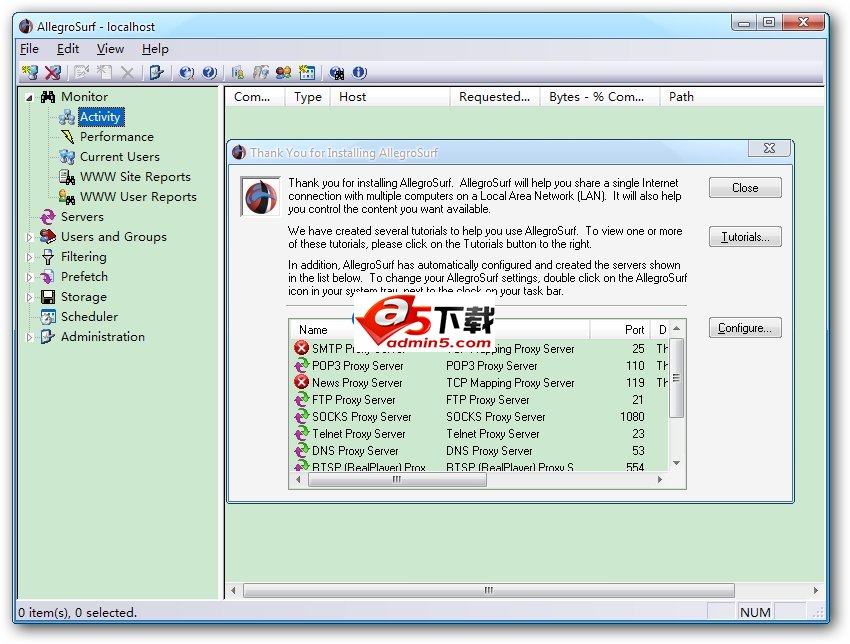Click the Storage floppy disk icon
Screen dimensions: 850x644
pos(49,297)
